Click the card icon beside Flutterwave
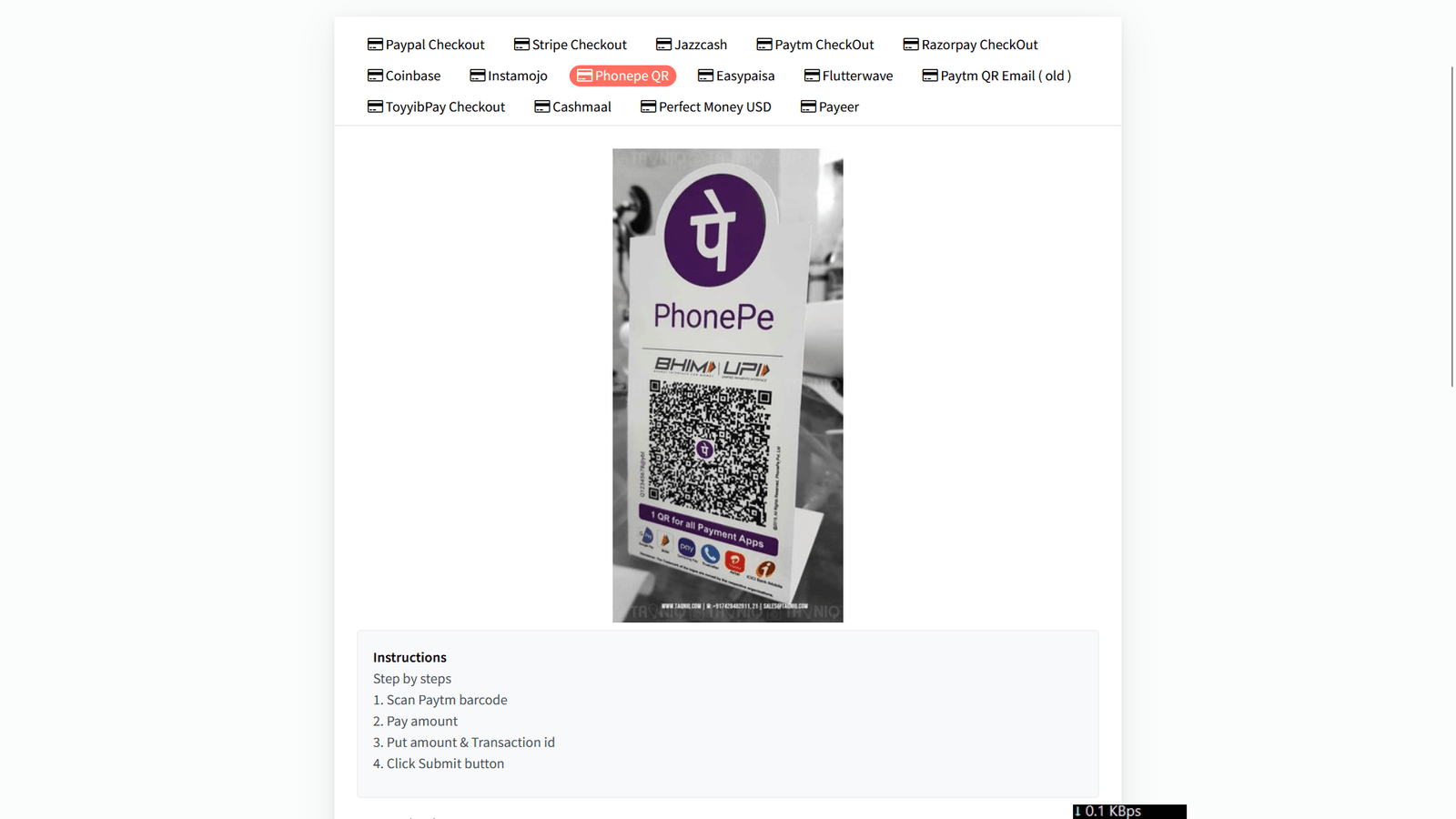The image size is (1456, 819). tap(812, 76)
